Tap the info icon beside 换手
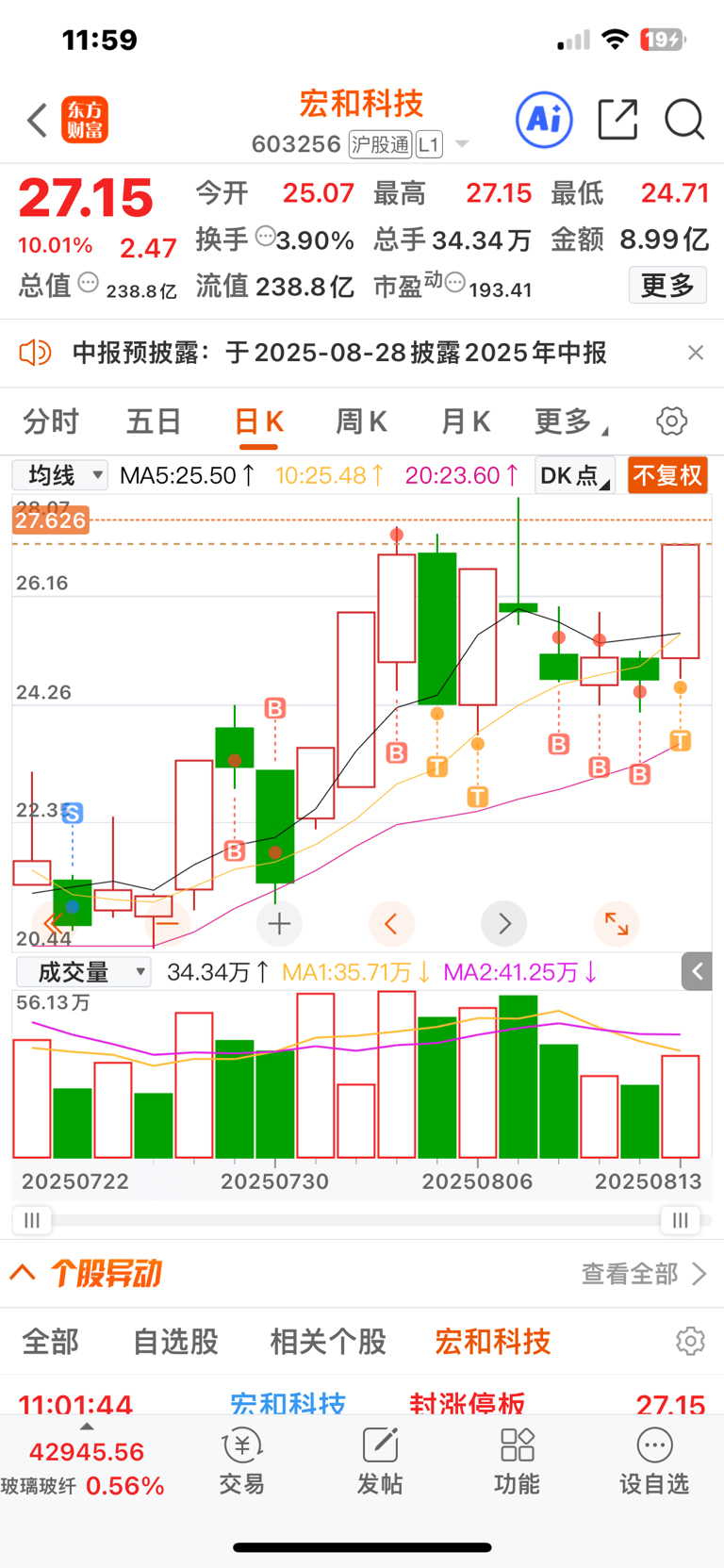The image size is (724, 1568). pos(265,236)
